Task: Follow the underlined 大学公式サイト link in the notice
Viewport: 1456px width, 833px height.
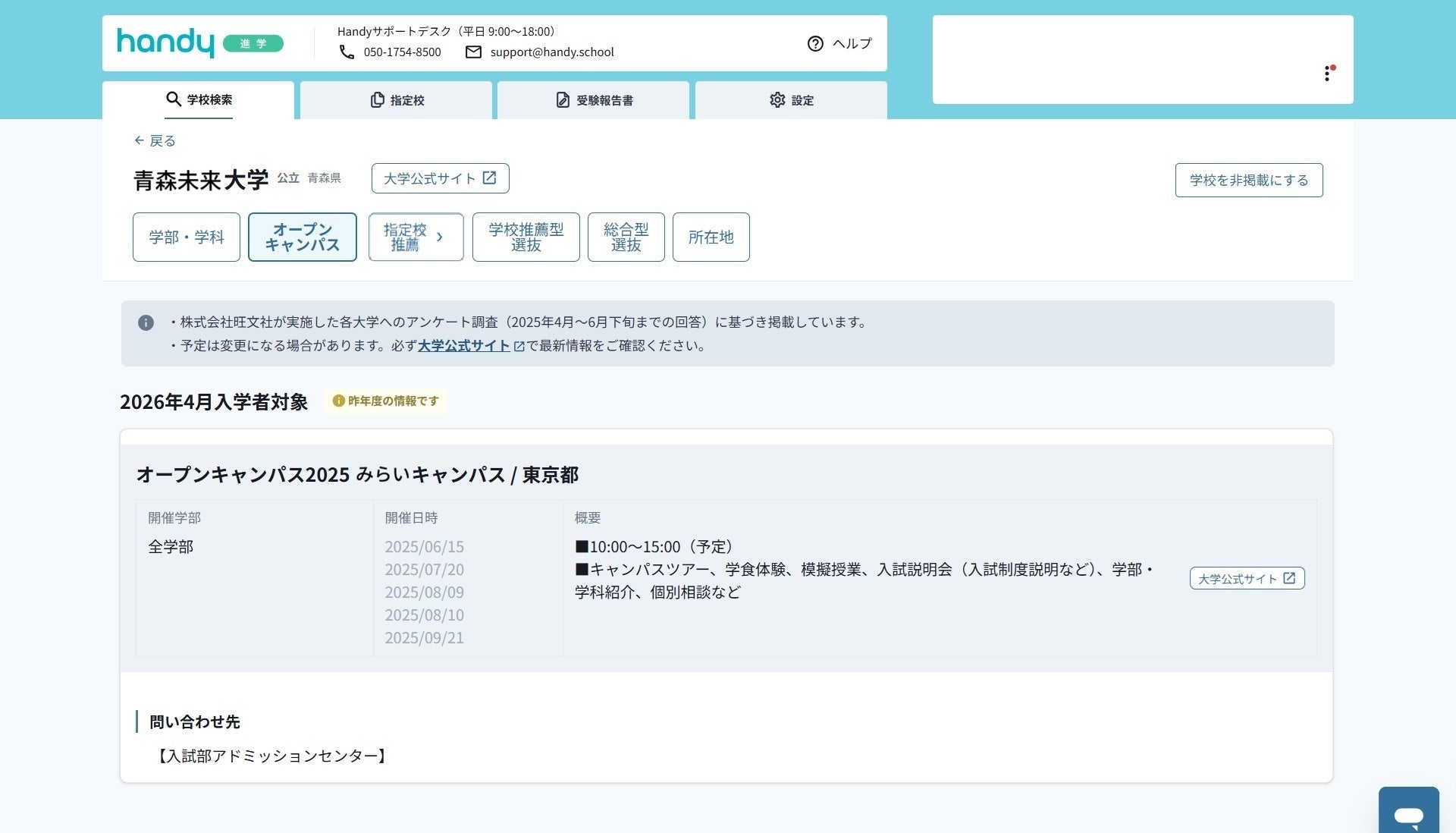Action: coord(463,346)
